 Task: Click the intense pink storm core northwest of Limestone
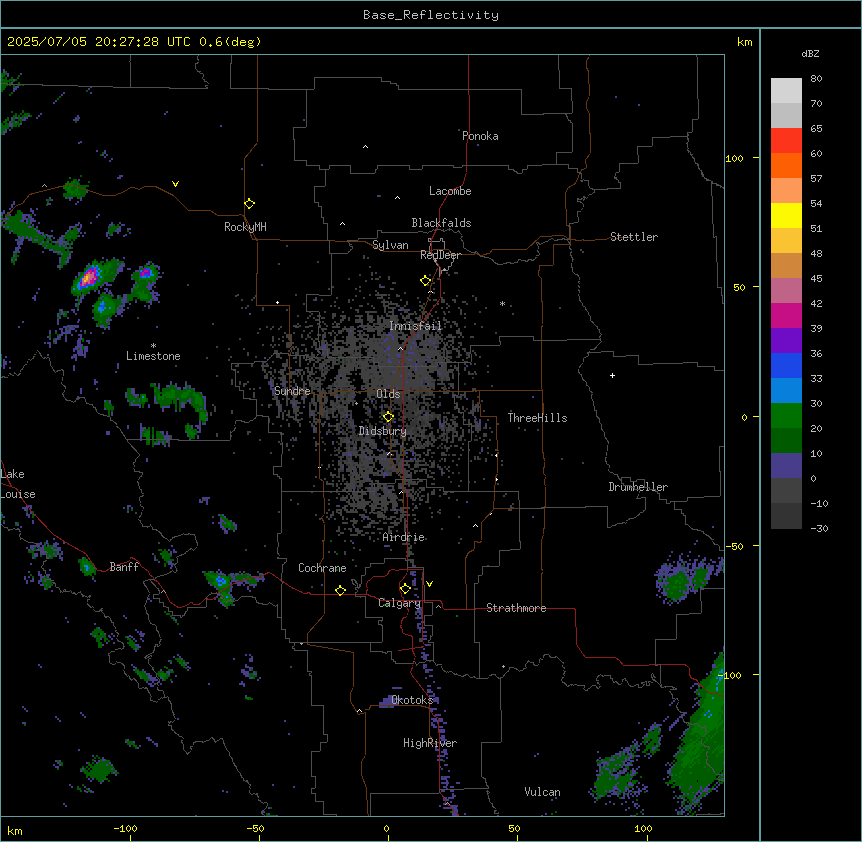87,279
